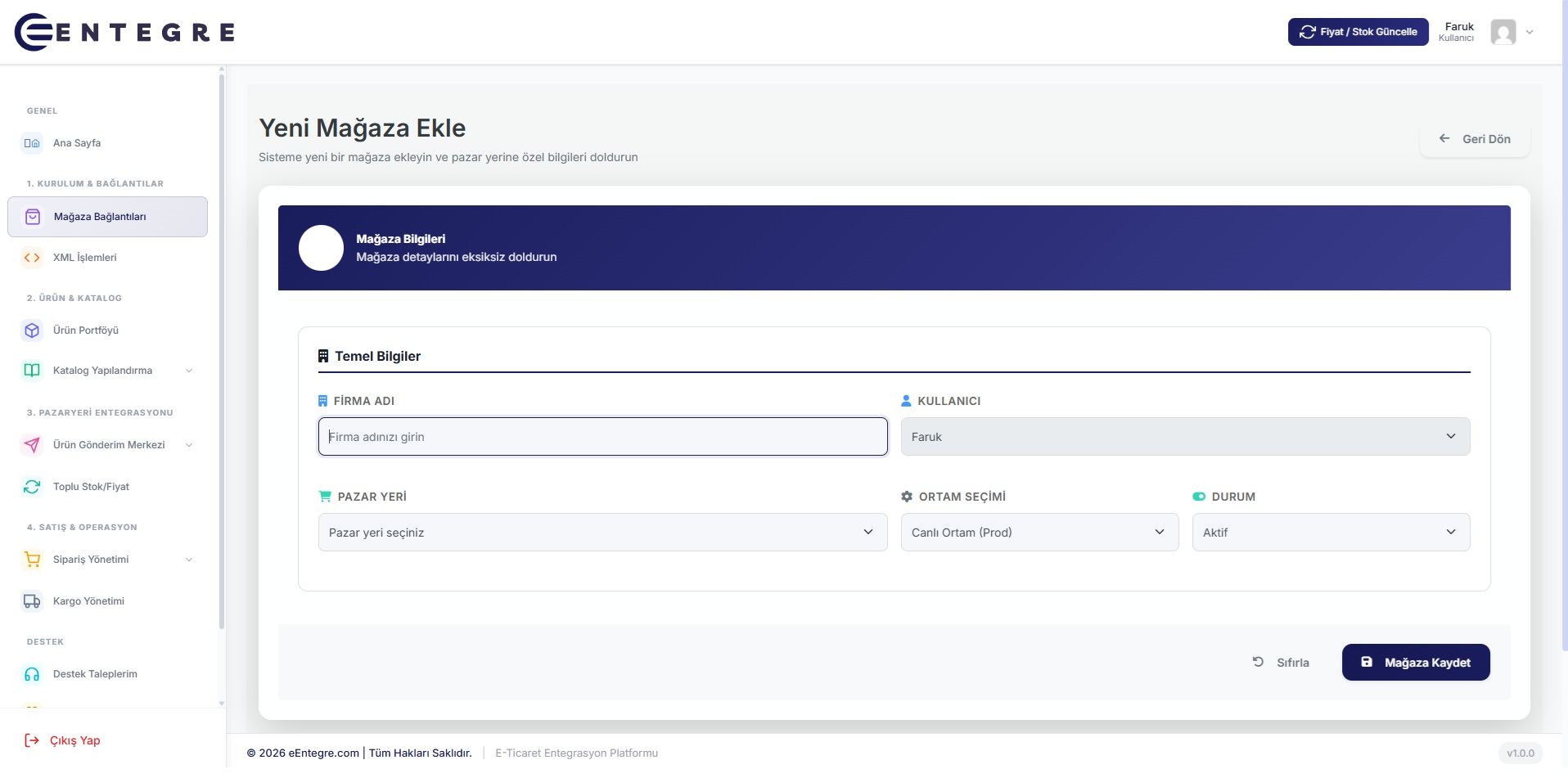Click the Faruk Kullanıcı name text
The image size is (1568, 778).
coord(1456,32)
